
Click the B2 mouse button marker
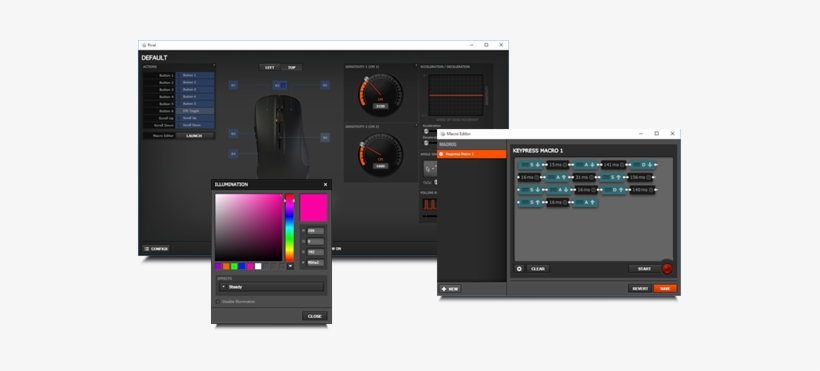tap(325, 85)
